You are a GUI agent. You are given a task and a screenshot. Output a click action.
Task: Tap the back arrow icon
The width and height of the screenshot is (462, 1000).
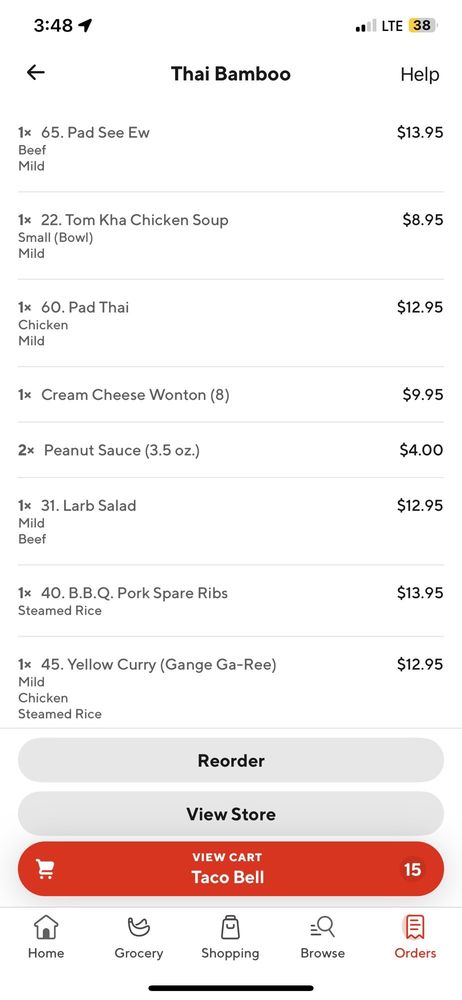coord(36,73)
